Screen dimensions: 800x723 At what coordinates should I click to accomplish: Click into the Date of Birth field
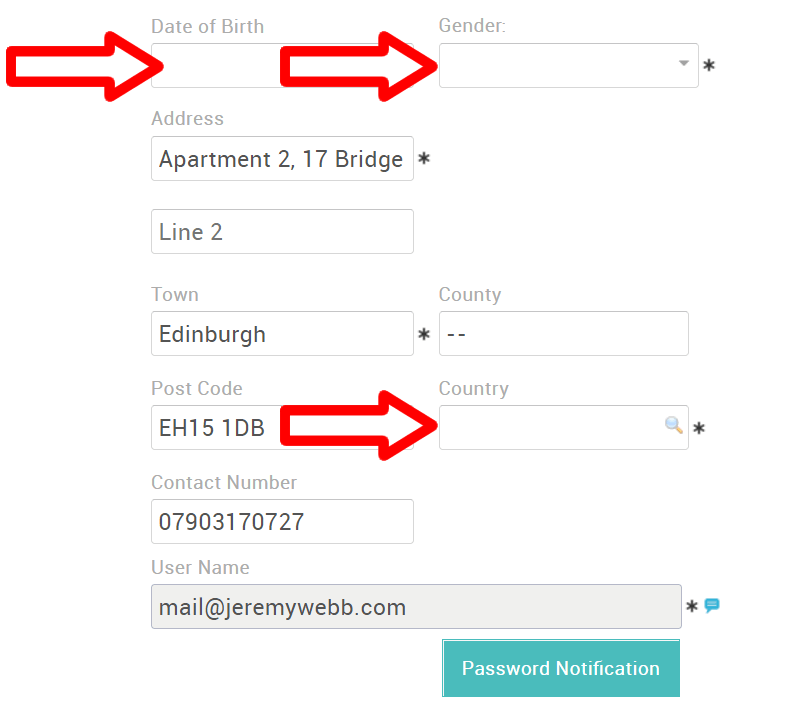coord(282,65)
